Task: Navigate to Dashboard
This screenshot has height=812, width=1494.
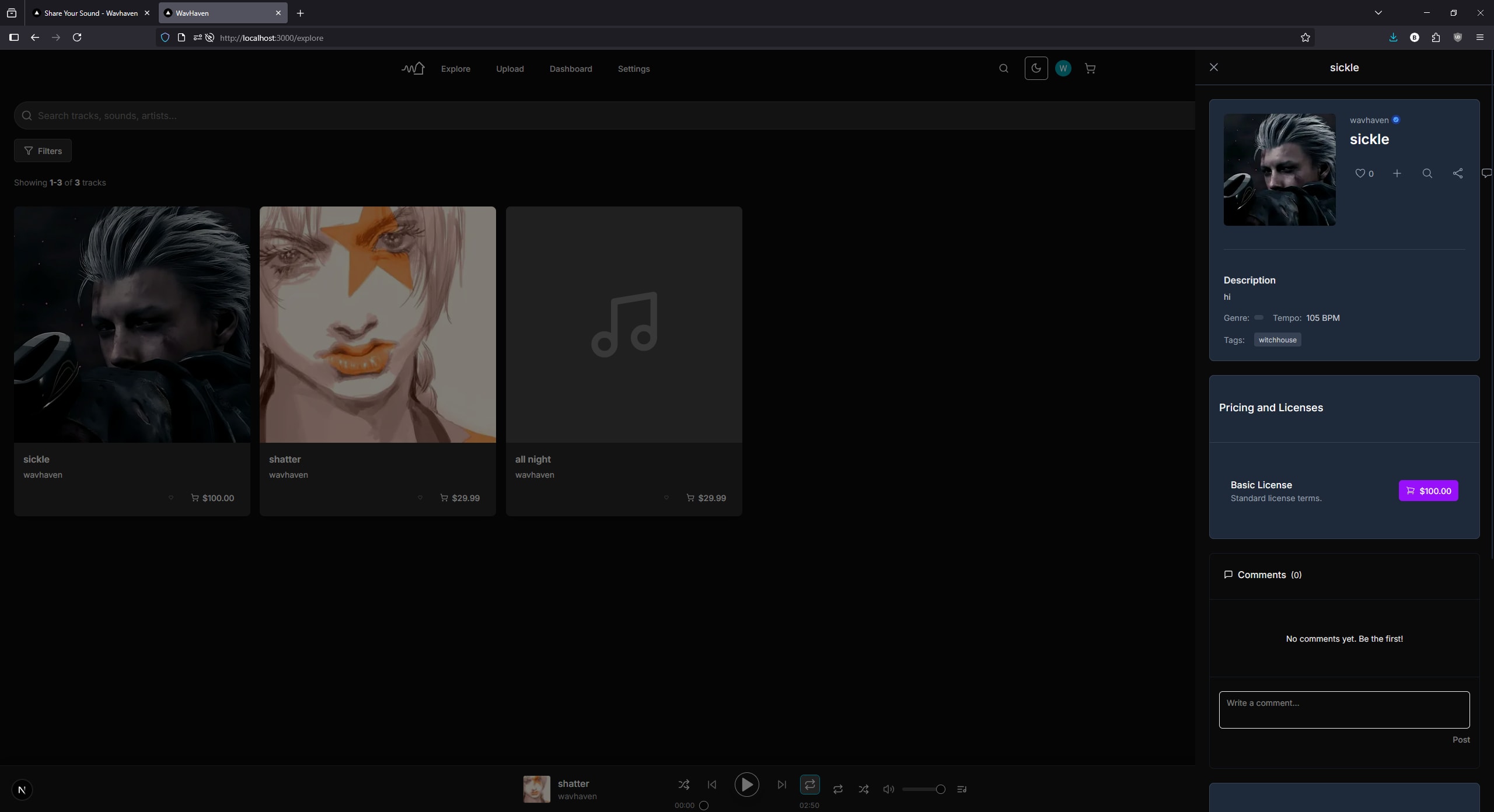Action: tap(571, 69)
